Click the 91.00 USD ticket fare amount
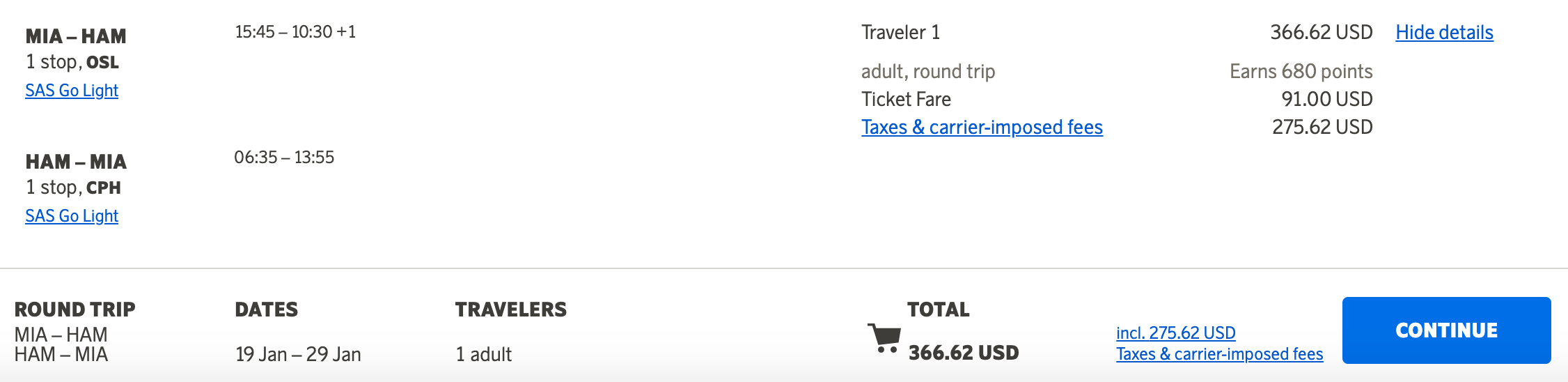This screenshot has width=1568, height=382. point(1326,99)
